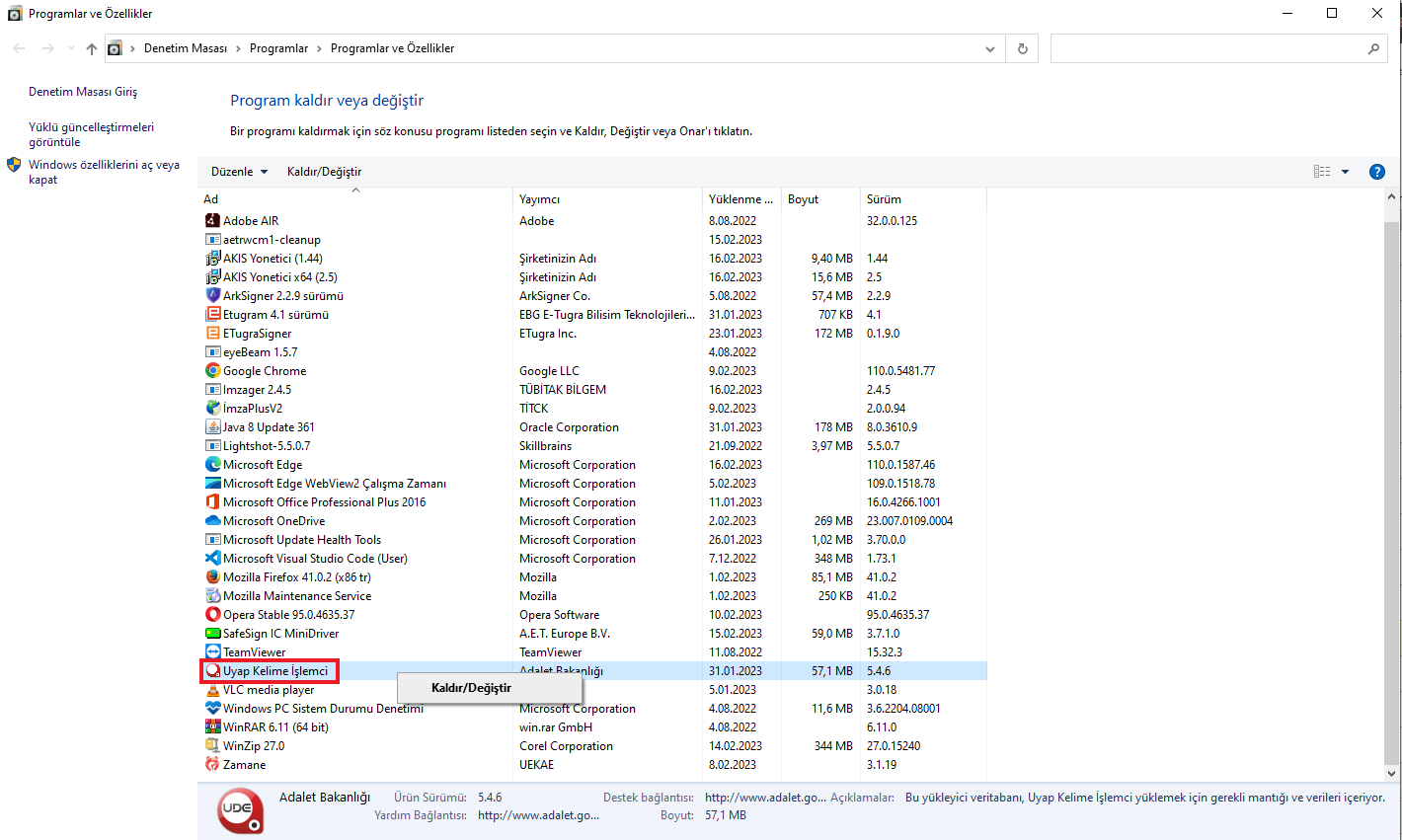Click the Opera Stable red icon
The width and height of the screenshot is (1402, 840).
pyautogui.click(x=212, y=615)
